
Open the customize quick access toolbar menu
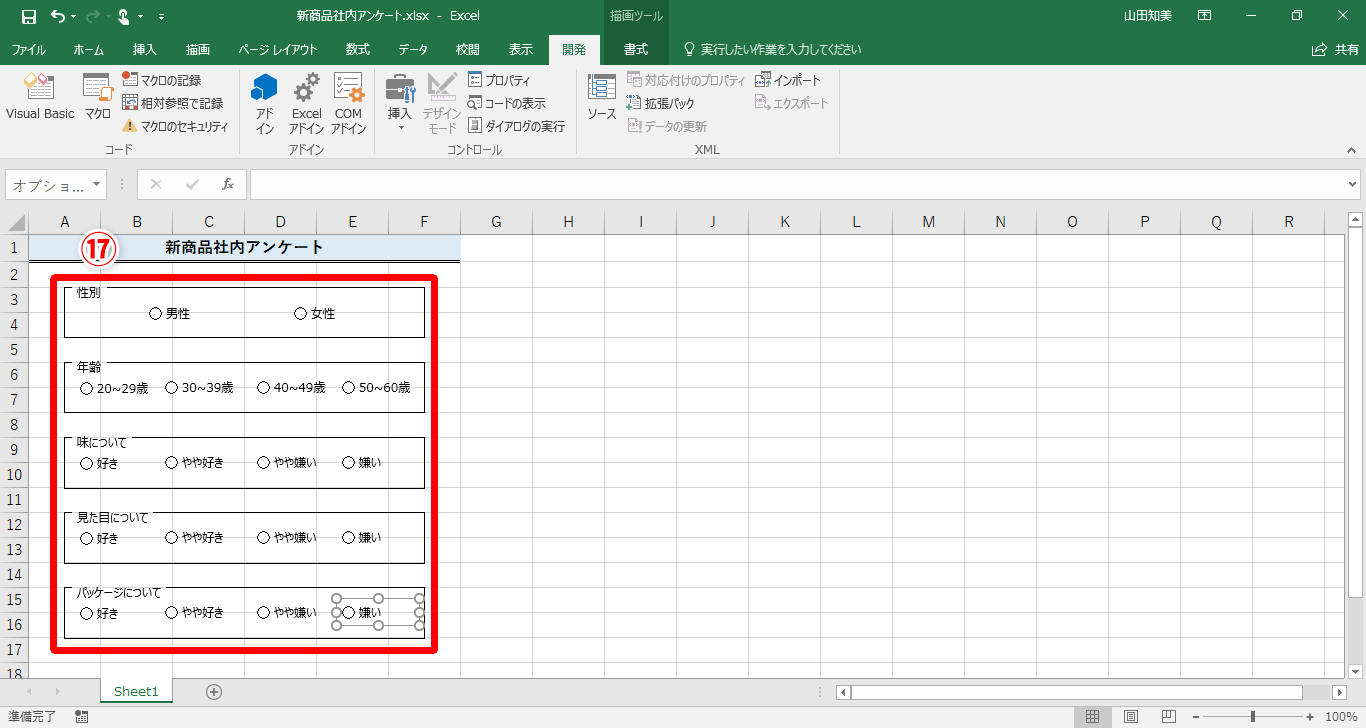click(x=162, y=17)
